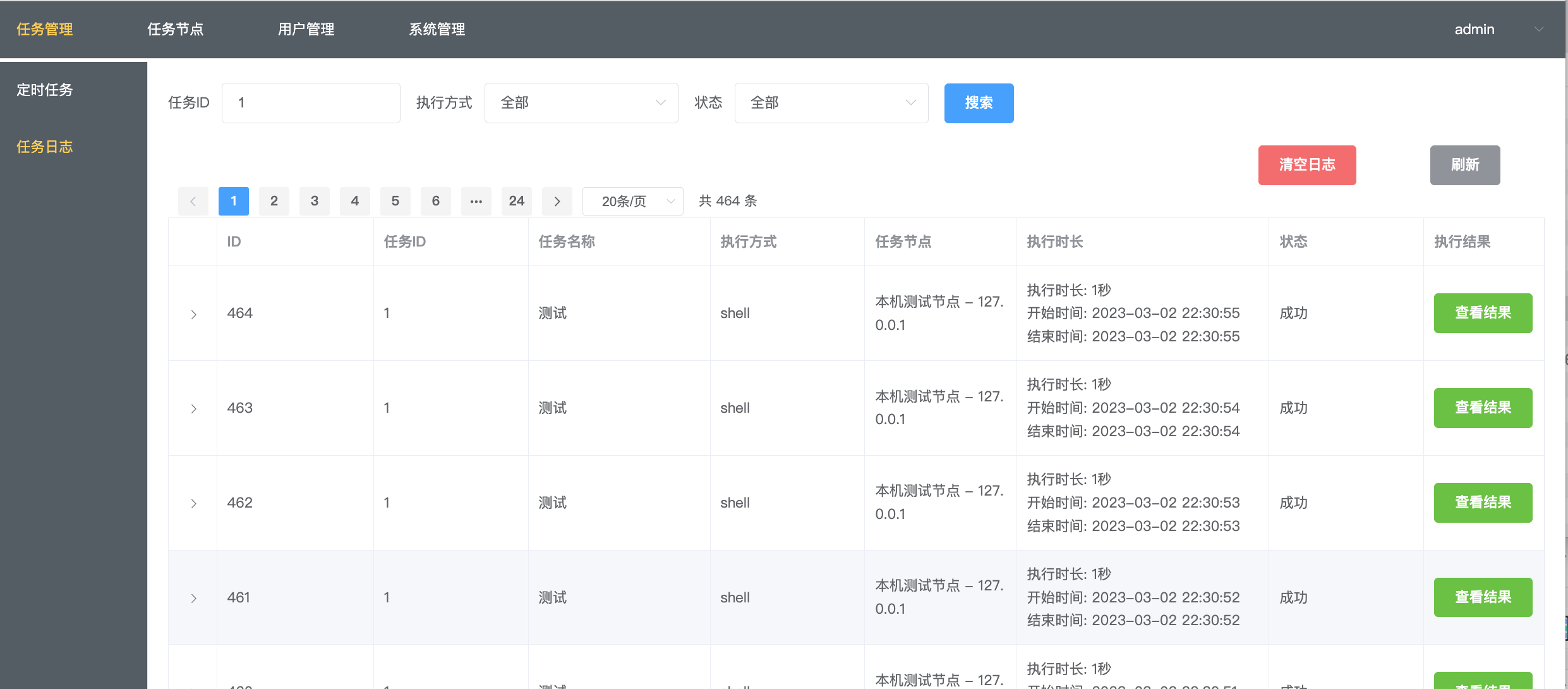Expand log row 463
Viewport: 1568px width, 689px height.
(193, 409)
